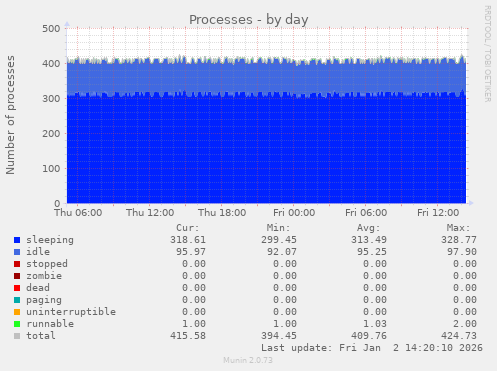497x371 pixels.
Task: Click the 500 y-axis tick label
Action: 51,29
